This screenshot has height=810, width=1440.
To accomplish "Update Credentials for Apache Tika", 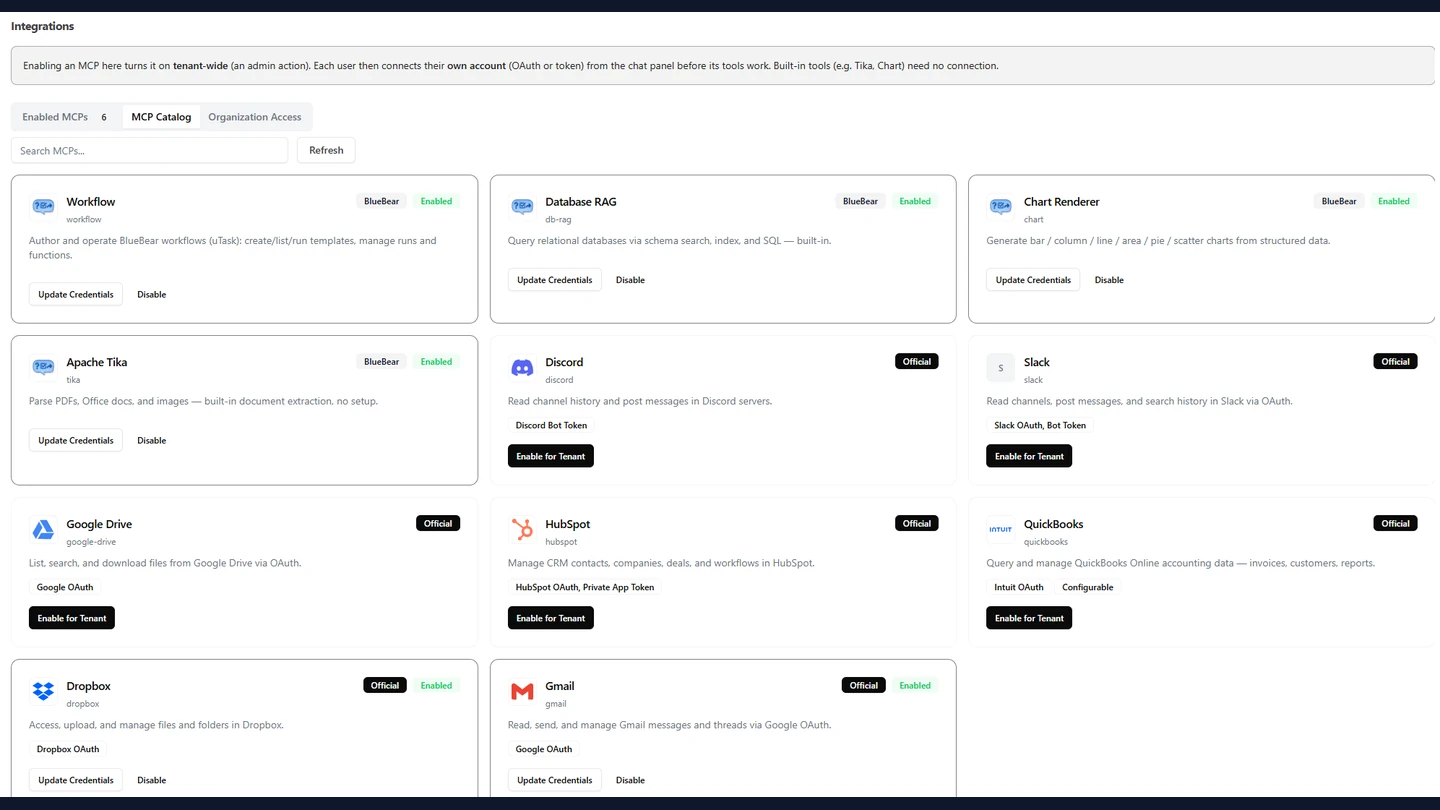I will (76, 441).
